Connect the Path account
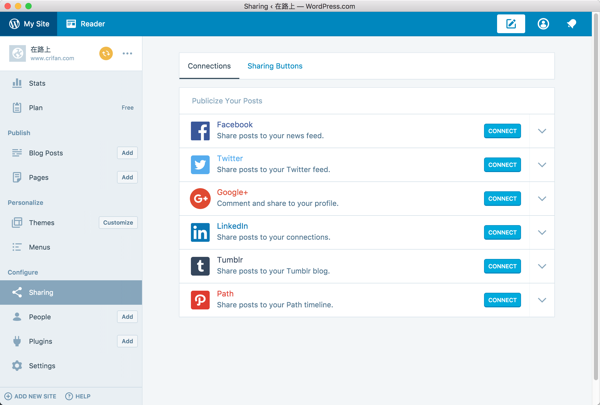This screenshot has width=600, height=405. tap(502, 300)
